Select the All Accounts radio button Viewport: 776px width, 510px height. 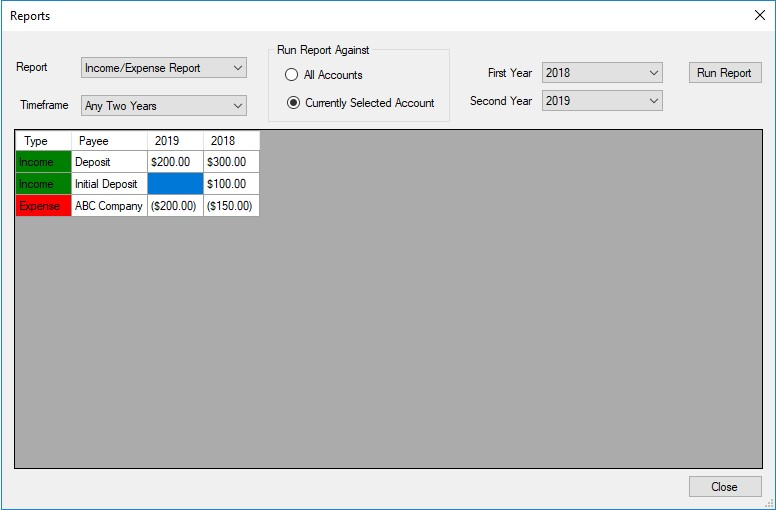click(292, 75)
